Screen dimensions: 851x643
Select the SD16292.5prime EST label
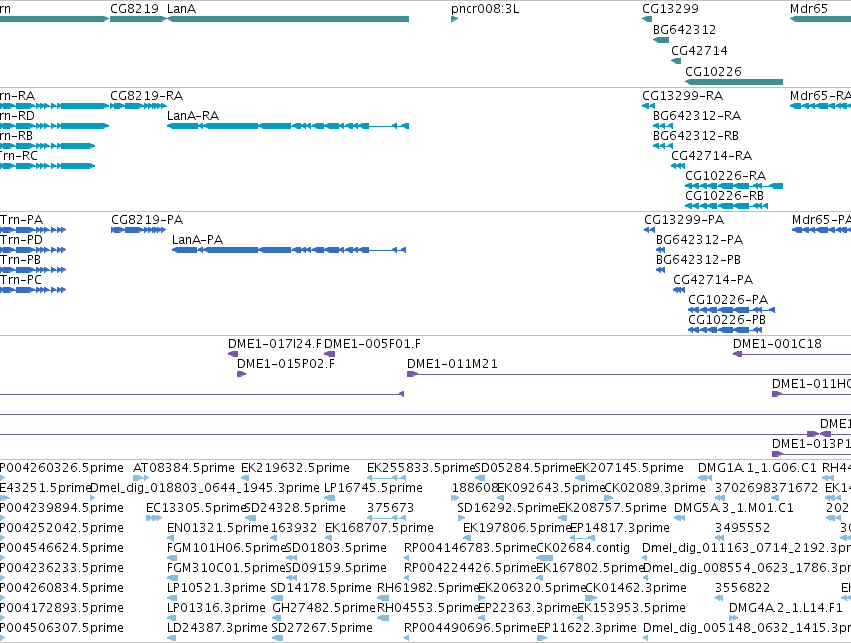507,508
